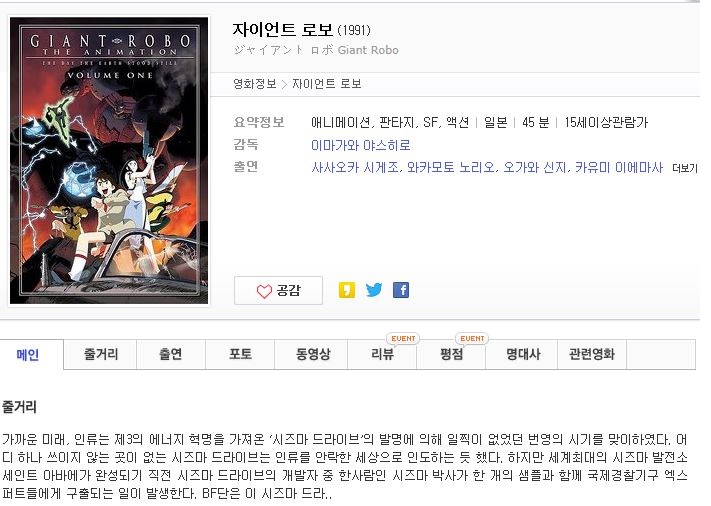Expand cast list with 더보기
The image size is (711, 506).
tap(684, 168)
